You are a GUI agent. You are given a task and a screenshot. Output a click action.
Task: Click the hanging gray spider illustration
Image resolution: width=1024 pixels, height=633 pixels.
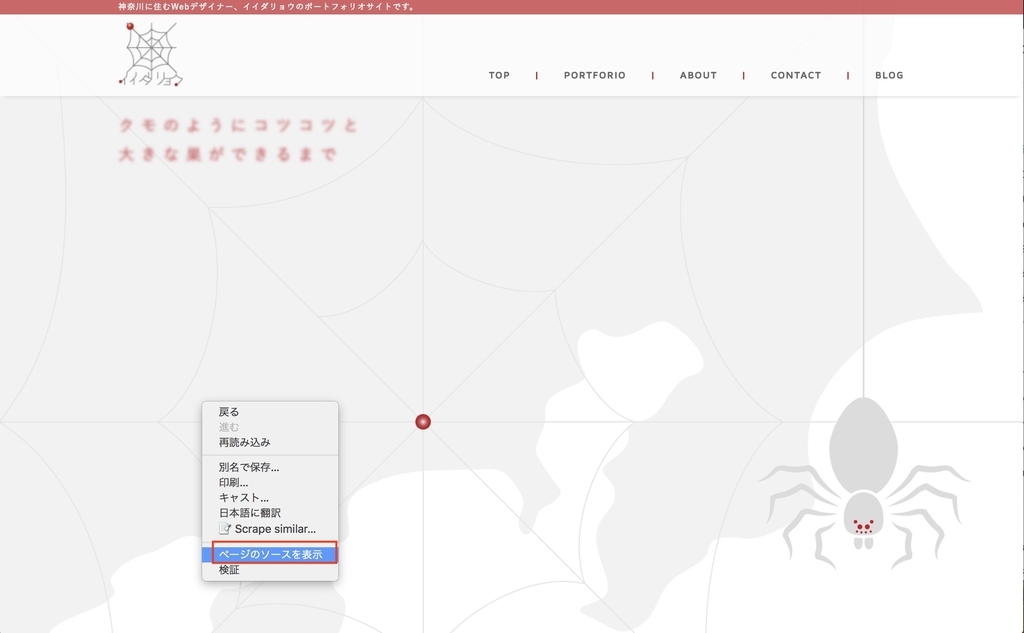point(863,482)
